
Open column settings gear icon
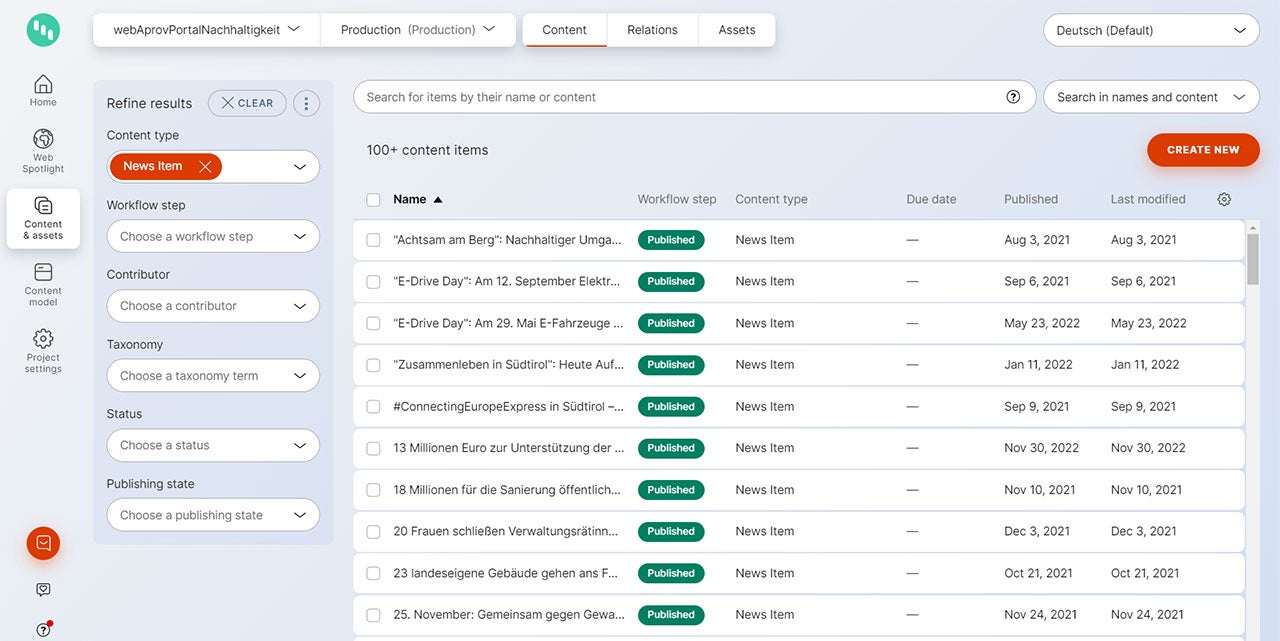tap(1224, 199)
